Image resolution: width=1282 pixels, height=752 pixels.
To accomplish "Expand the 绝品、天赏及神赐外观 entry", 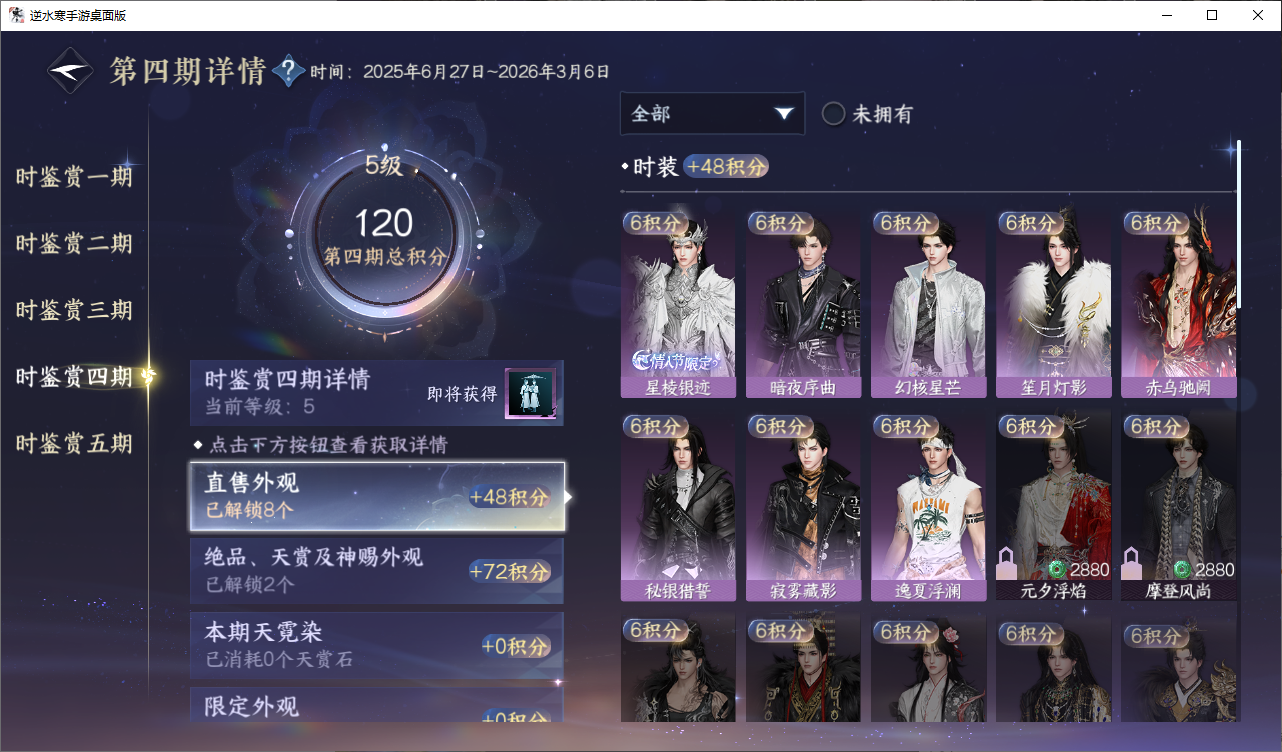I will point(377,571).
